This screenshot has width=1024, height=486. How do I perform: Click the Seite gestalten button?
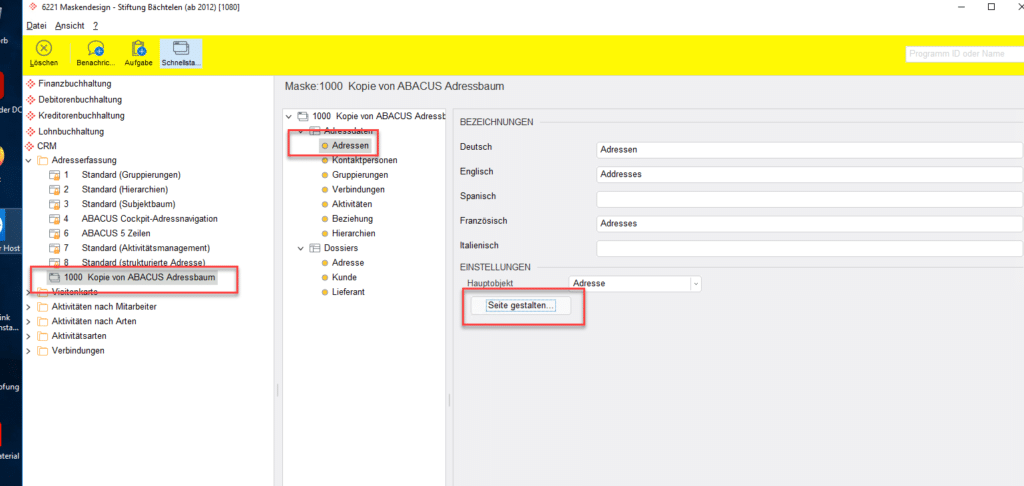tap(520, 306)
